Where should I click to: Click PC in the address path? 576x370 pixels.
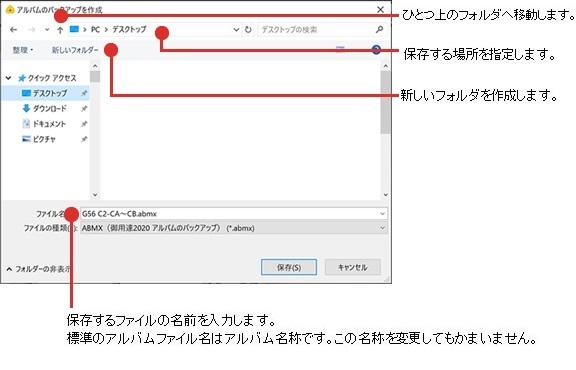95,29
